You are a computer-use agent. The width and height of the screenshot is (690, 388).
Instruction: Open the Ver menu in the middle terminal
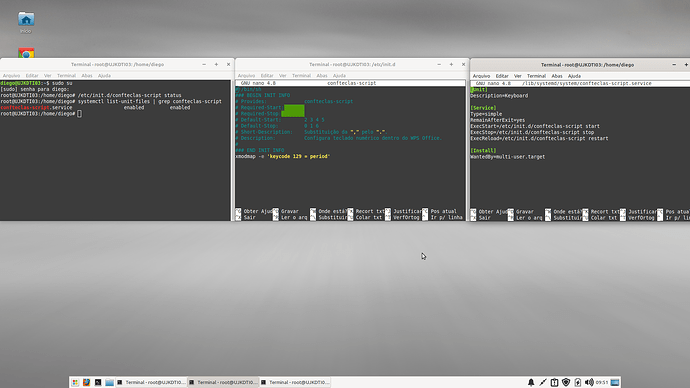283,76
